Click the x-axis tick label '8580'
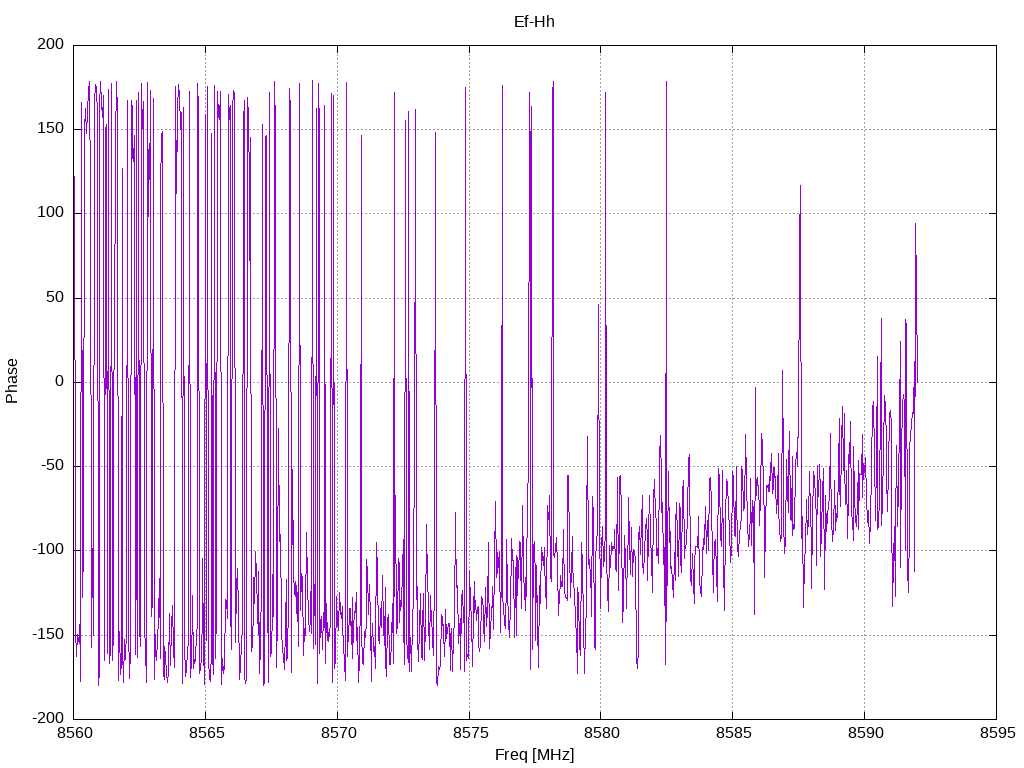 601,733
